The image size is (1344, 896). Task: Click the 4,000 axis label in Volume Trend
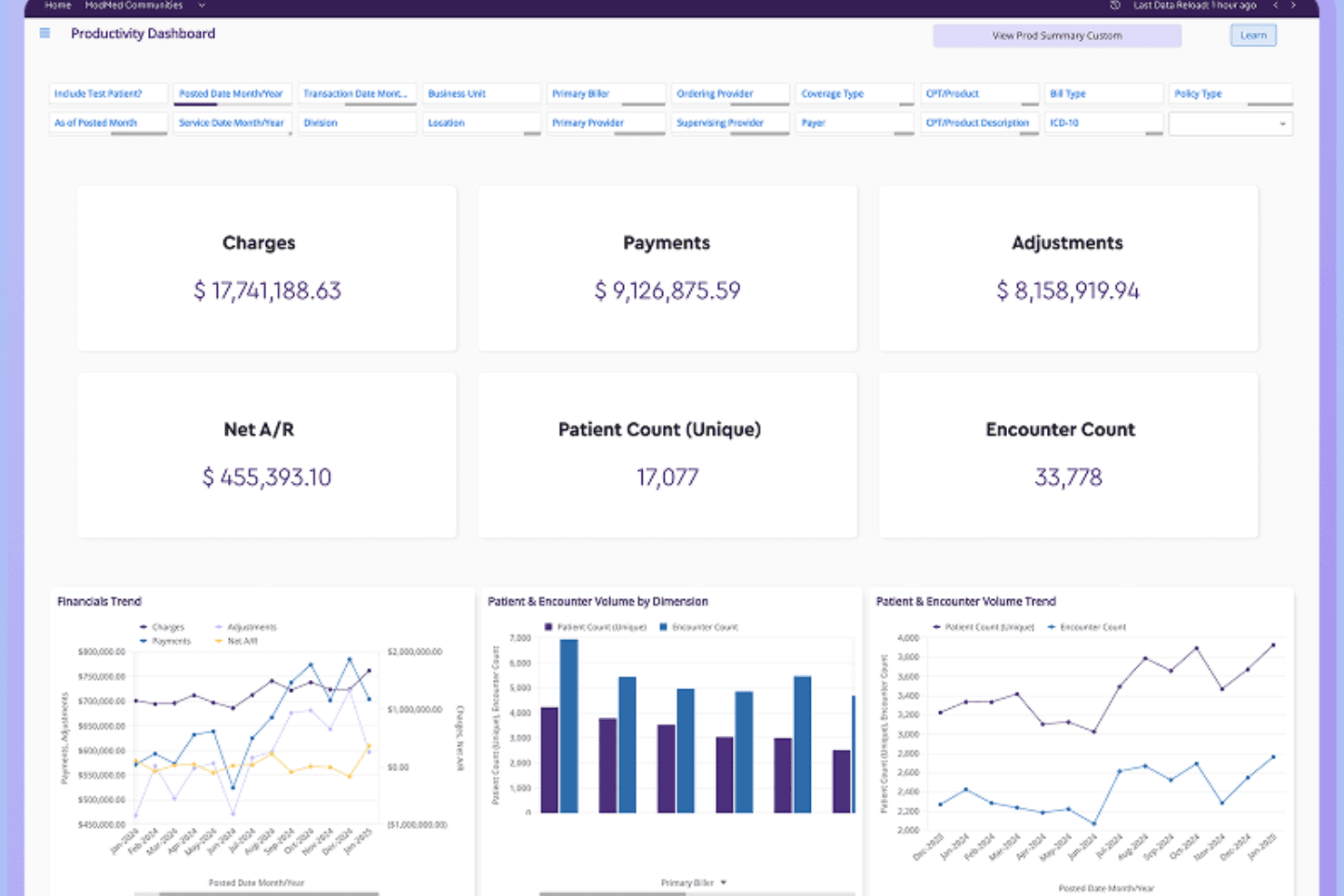[x=908, y=638]
